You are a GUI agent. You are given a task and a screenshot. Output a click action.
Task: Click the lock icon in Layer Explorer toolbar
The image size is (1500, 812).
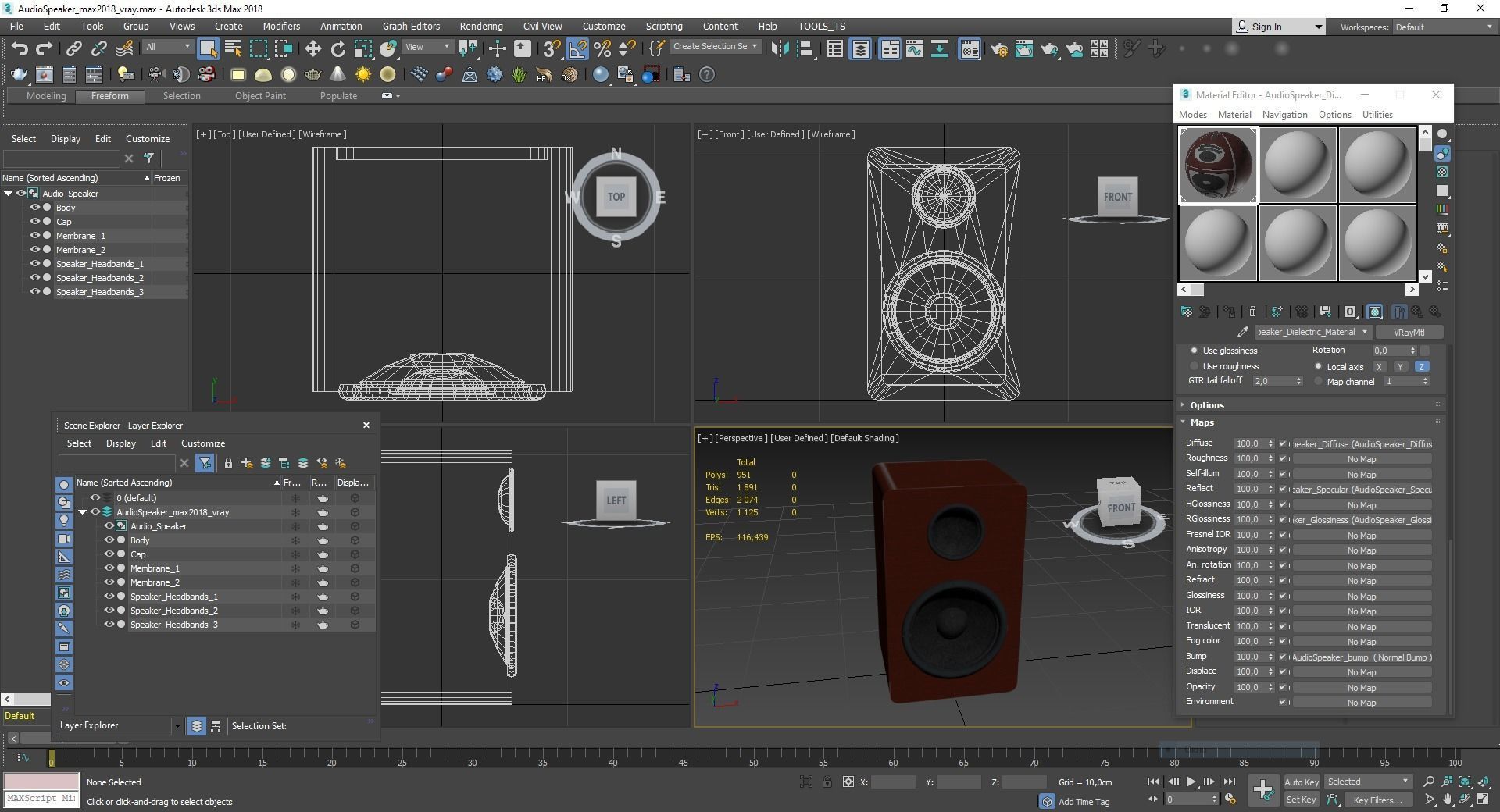228,463
